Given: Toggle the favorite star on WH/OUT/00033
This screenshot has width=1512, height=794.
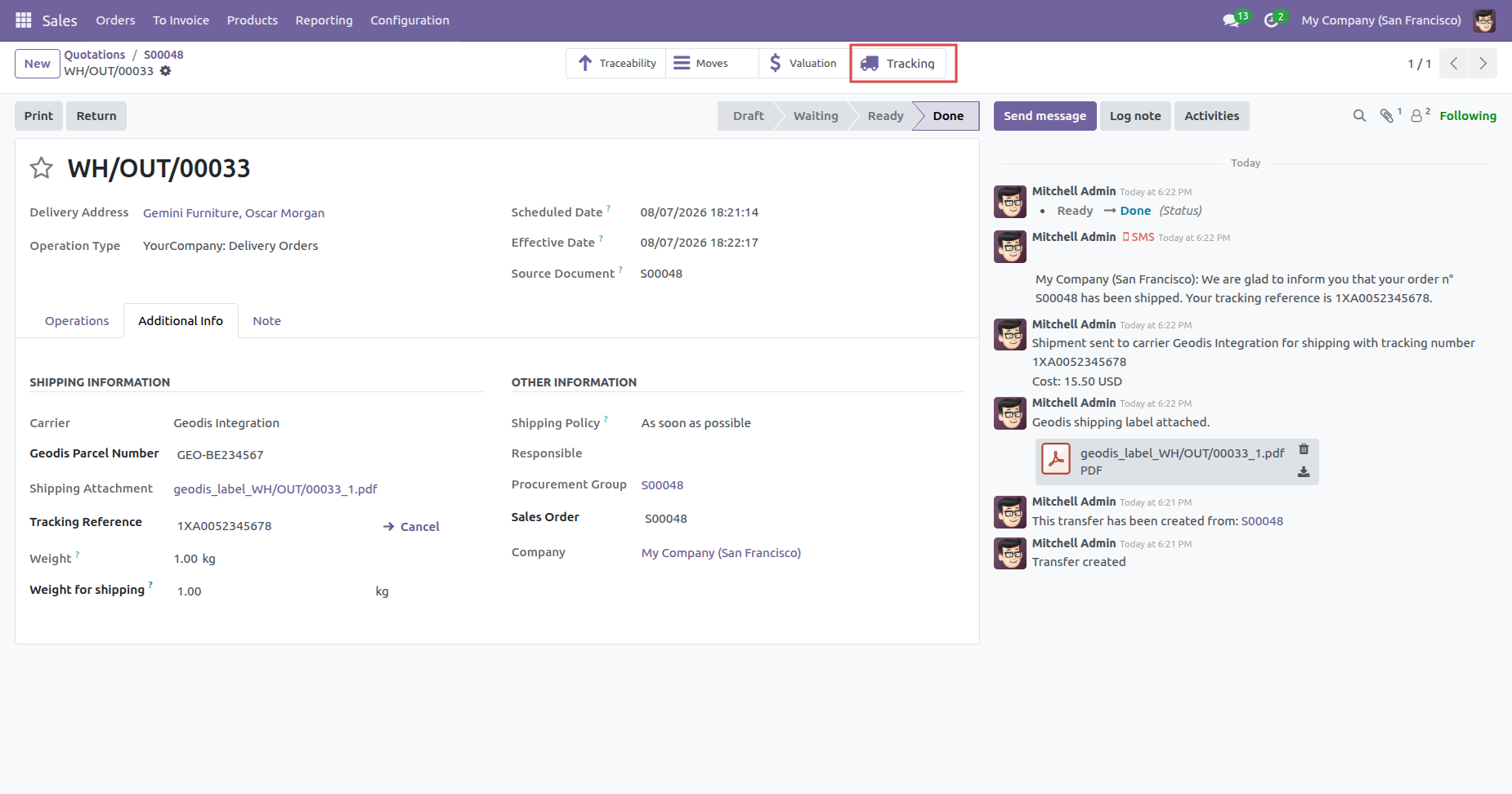Looking at the screenshot, I should point(42,168).
